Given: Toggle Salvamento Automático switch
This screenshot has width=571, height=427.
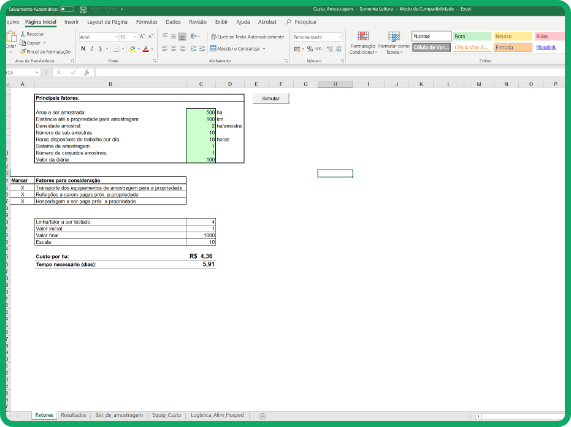Looking at the screenshot, I should [67, 9].
